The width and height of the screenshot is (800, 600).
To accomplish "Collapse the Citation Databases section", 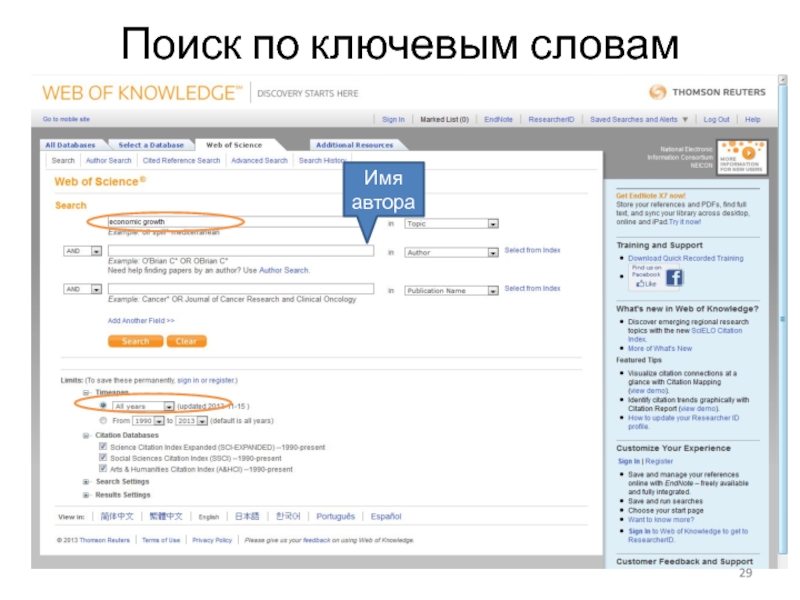I will point(86,435).
